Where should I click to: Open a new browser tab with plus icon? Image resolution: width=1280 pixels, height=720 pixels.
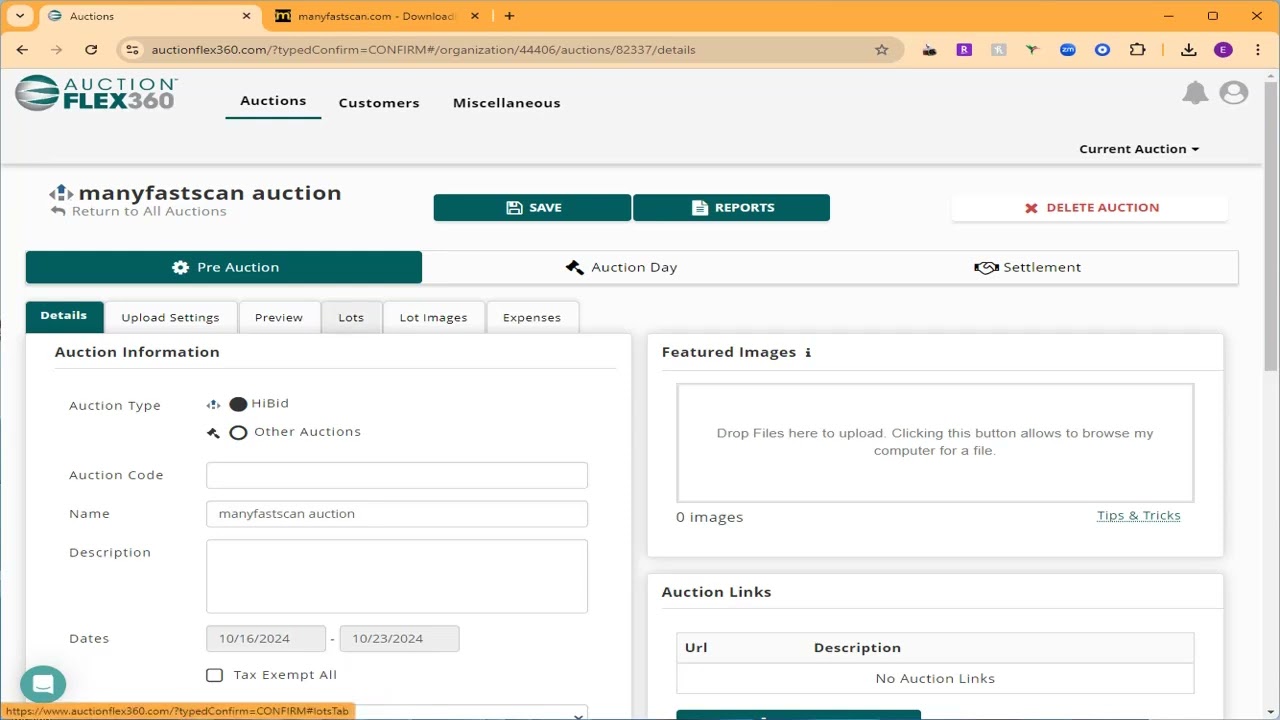[x=509, y=16]
